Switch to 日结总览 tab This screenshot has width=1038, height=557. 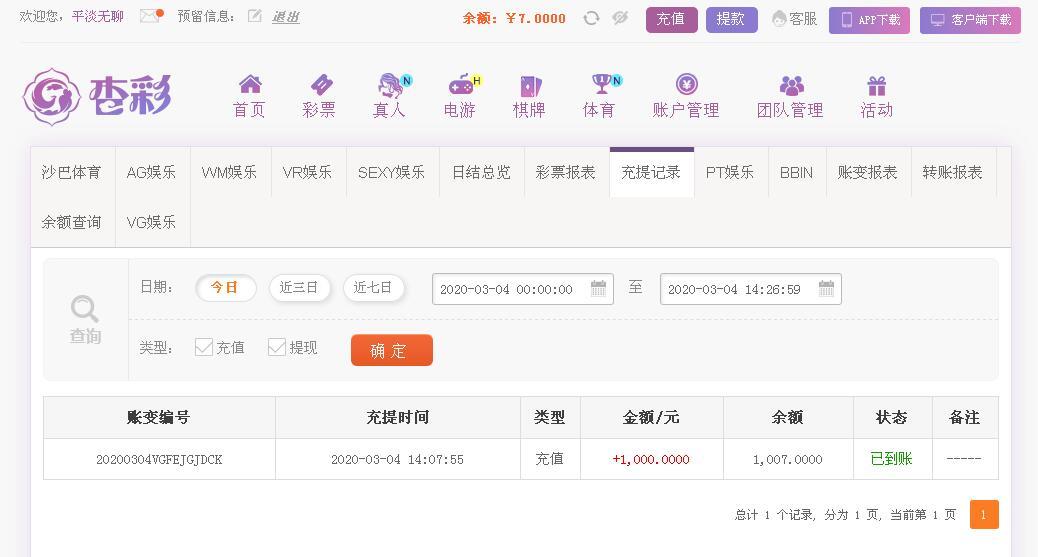point(481,172)
